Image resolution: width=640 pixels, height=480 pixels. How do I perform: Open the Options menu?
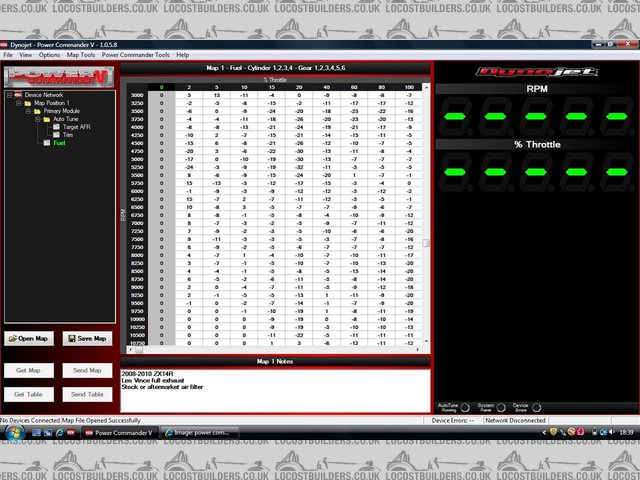(x=49, y=55)
